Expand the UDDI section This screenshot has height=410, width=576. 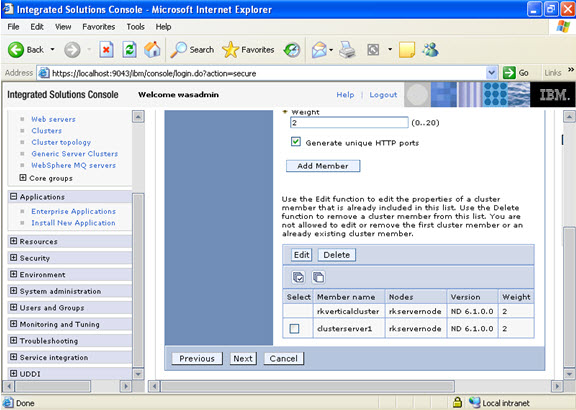click(x=14, y=373)
